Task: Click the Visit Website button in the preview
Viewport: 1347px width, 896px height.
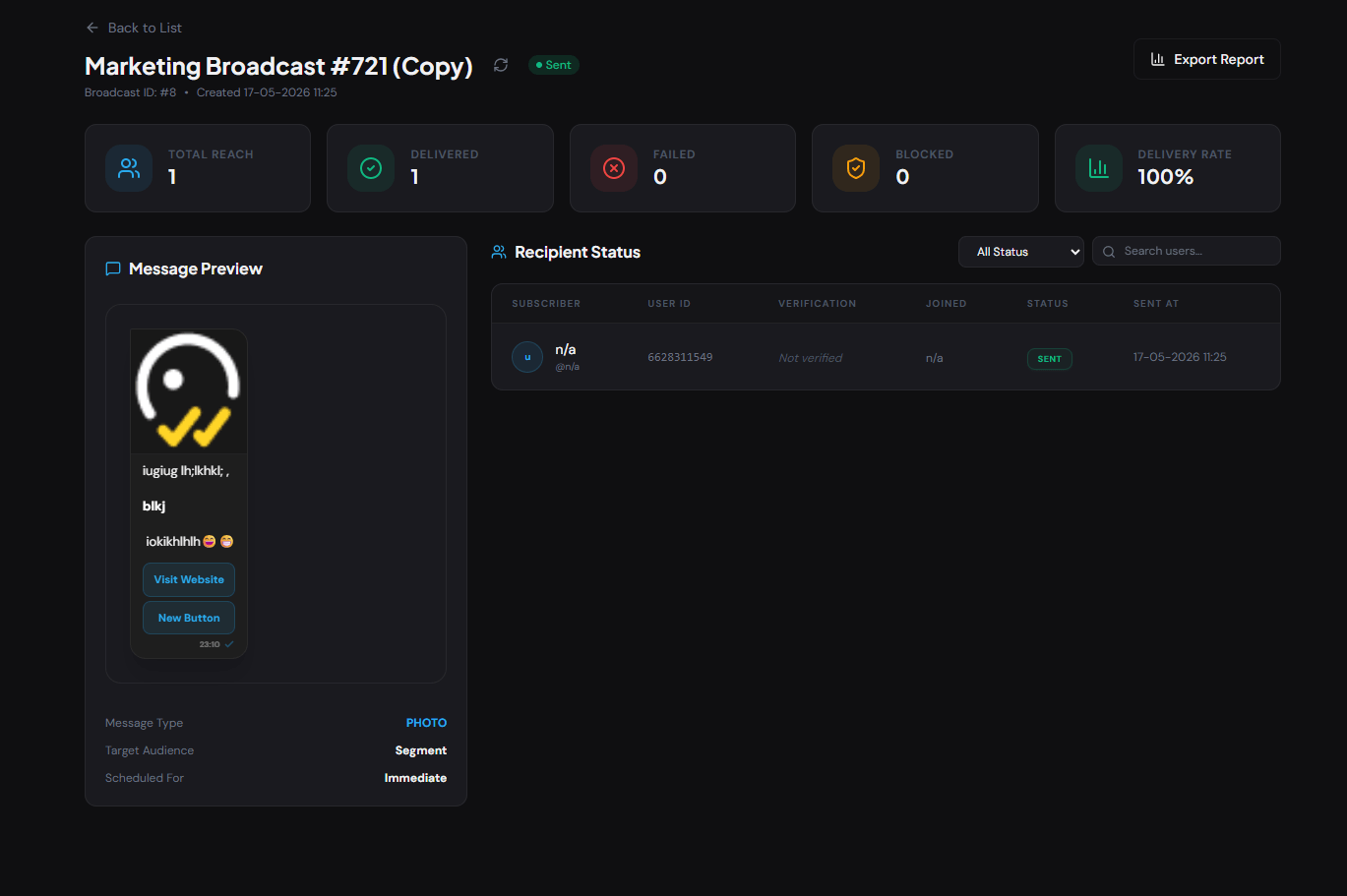Action: pos(189,579)
